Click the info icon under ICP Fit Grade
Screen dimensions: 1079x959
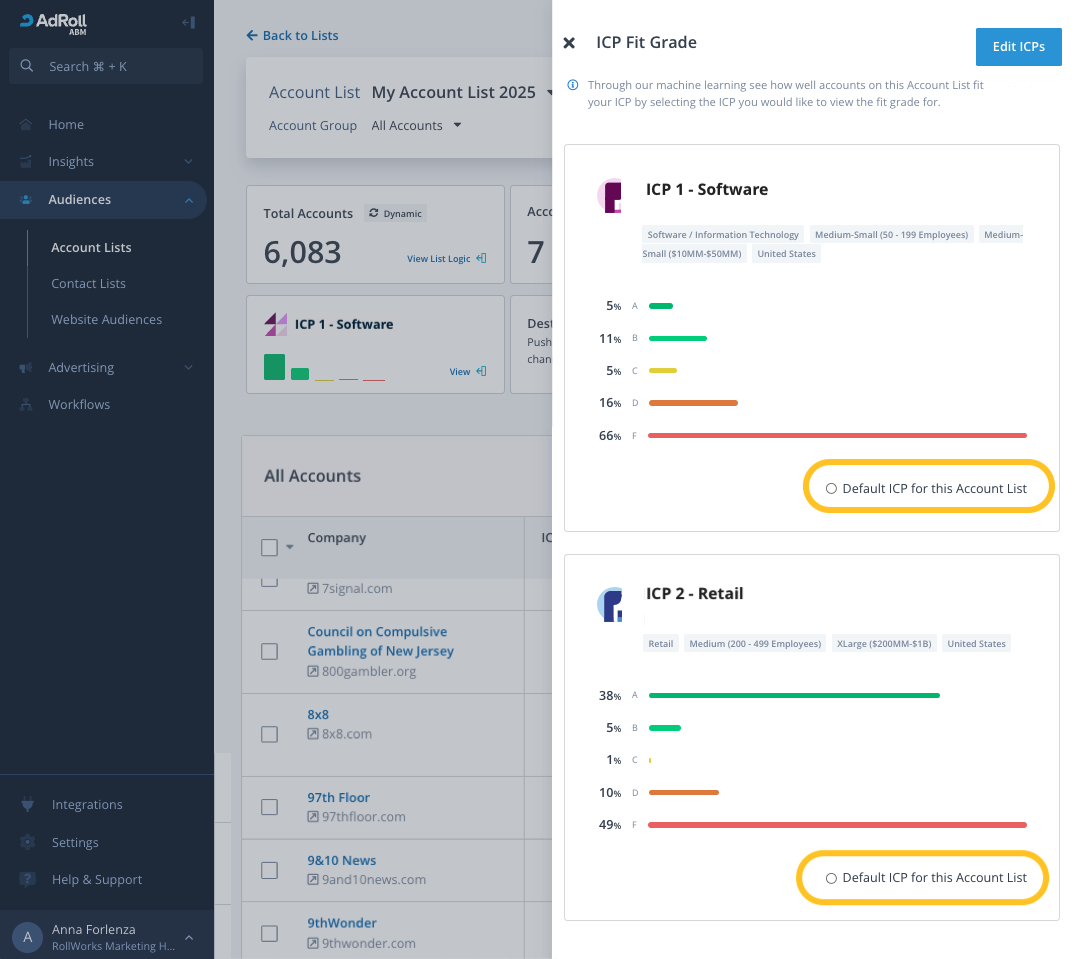573,86
